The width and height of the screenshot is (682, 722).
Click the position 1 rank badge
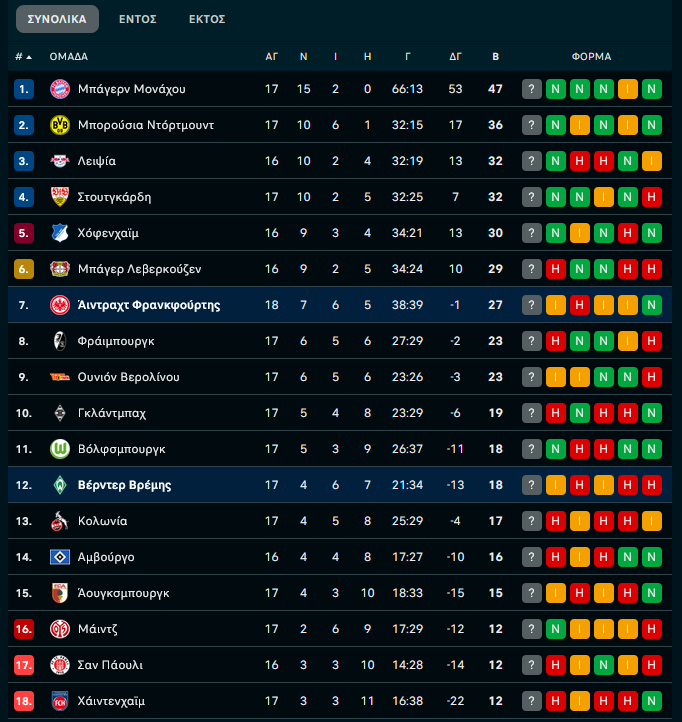[24, 89]
